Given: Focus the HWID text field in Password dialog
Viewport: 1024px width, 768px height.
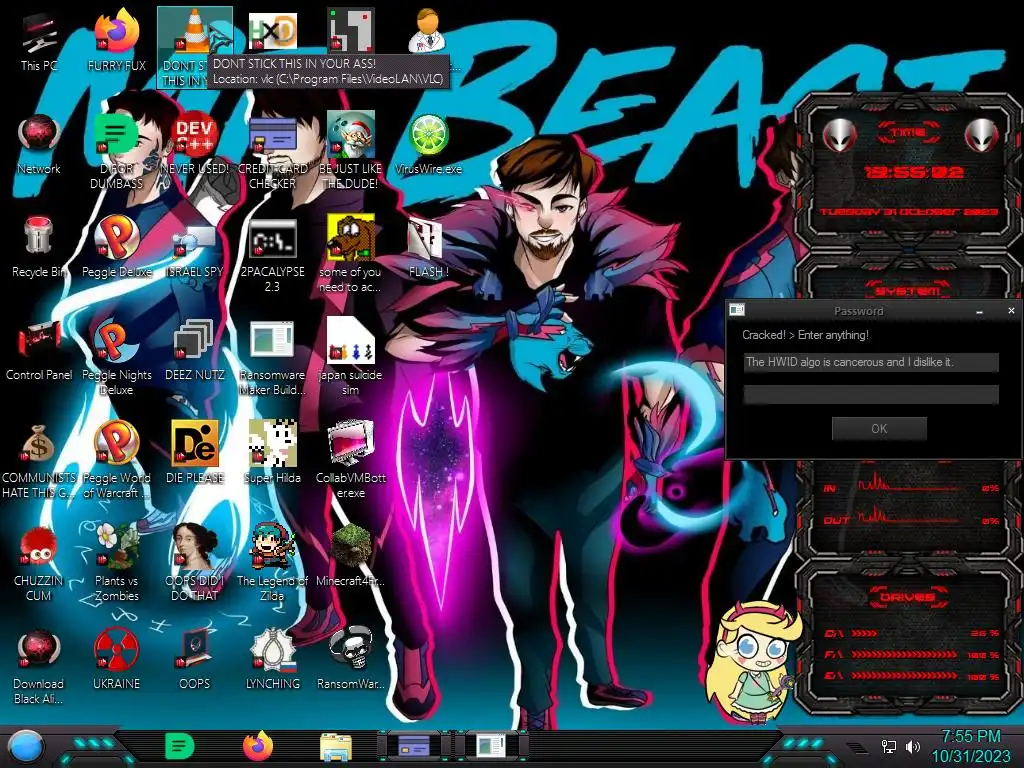Looking at the screenshot, I should (871, 362).
